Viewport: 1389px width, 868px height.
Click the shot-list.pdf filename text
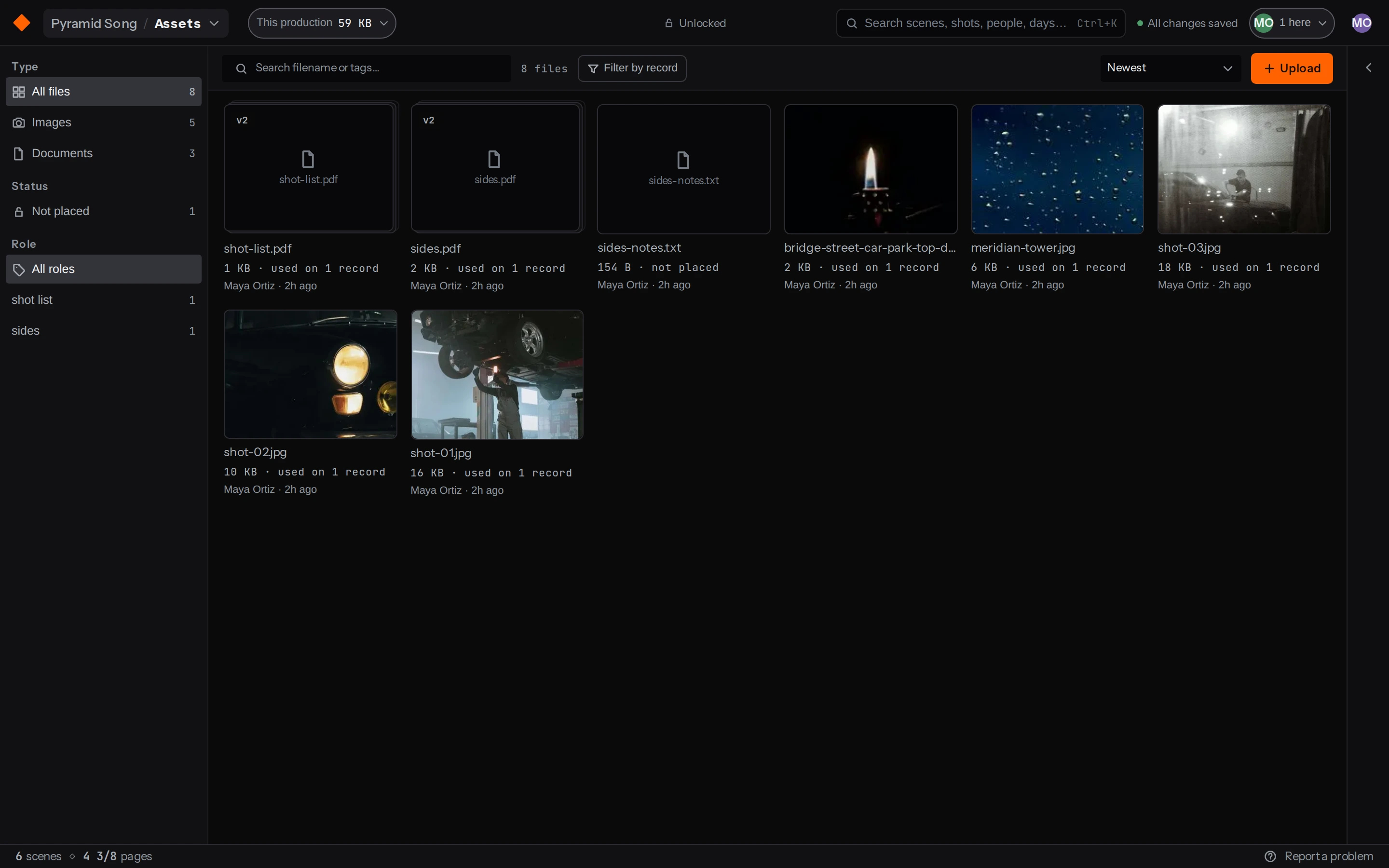(258, 248)
